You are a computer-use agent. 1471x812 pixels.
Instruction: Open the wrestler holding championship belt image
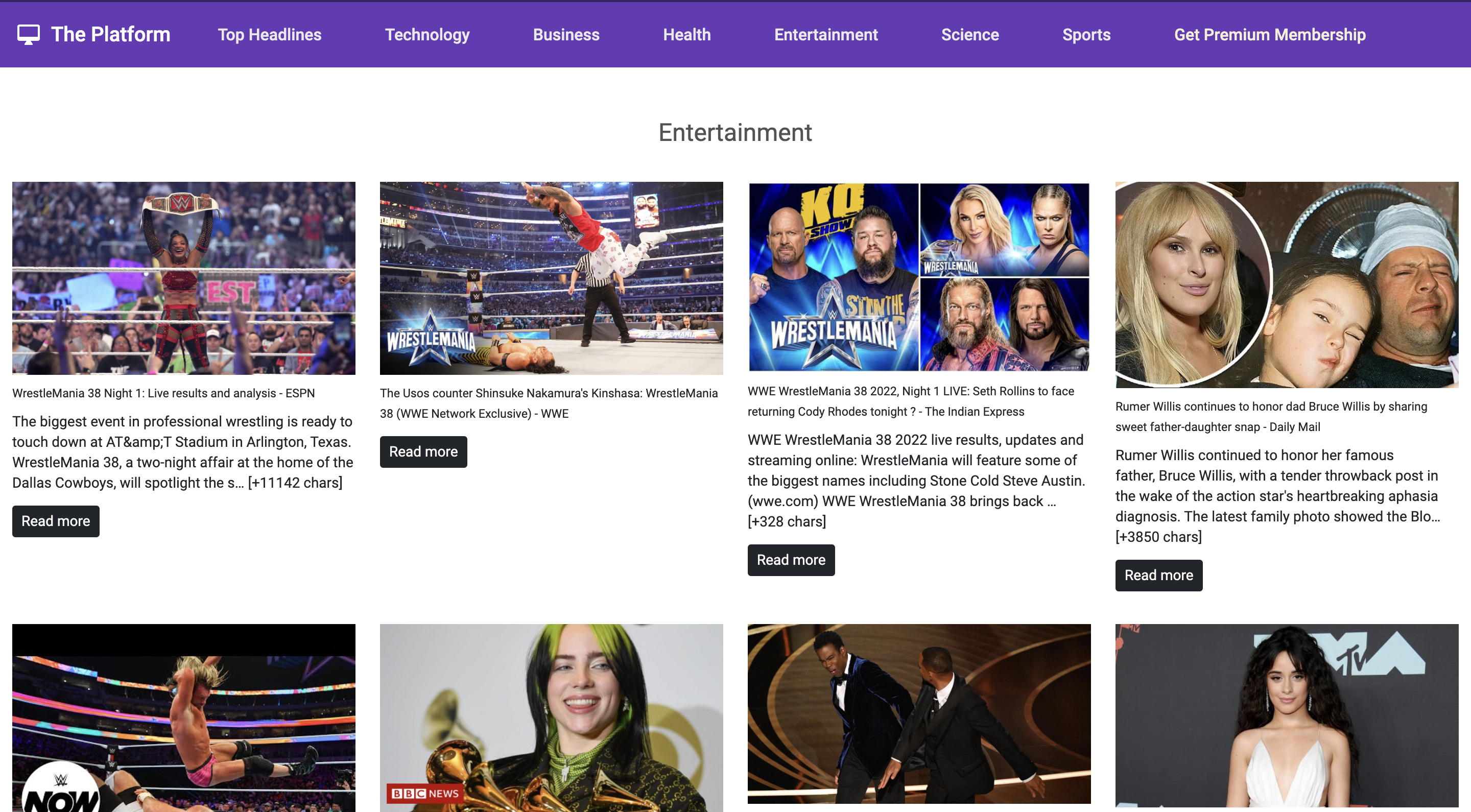click(x=184, y=278)
